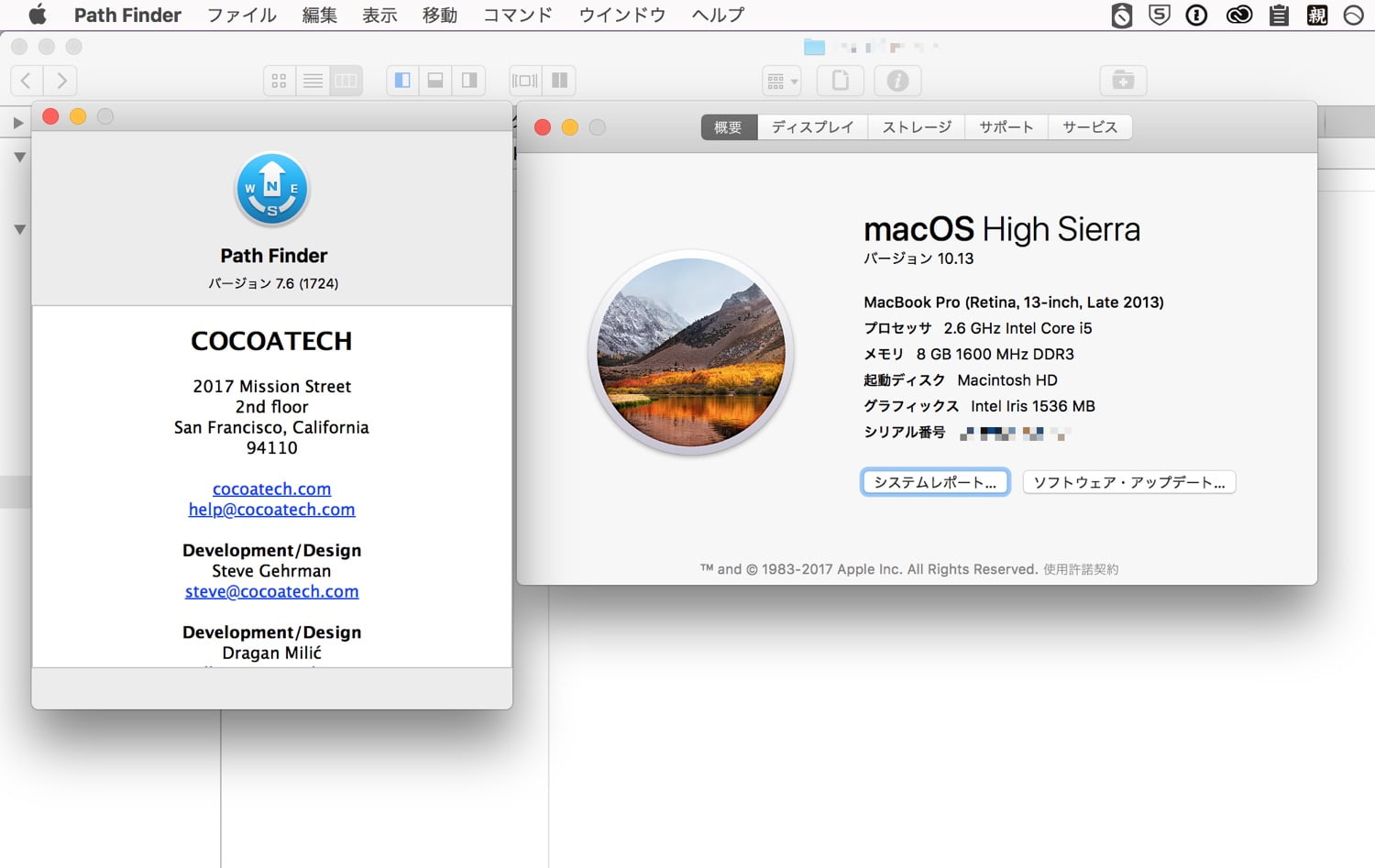1375x868 pixels.
Task: Click the ソフトウェア・アップデート button
Action: point(1129,482)
